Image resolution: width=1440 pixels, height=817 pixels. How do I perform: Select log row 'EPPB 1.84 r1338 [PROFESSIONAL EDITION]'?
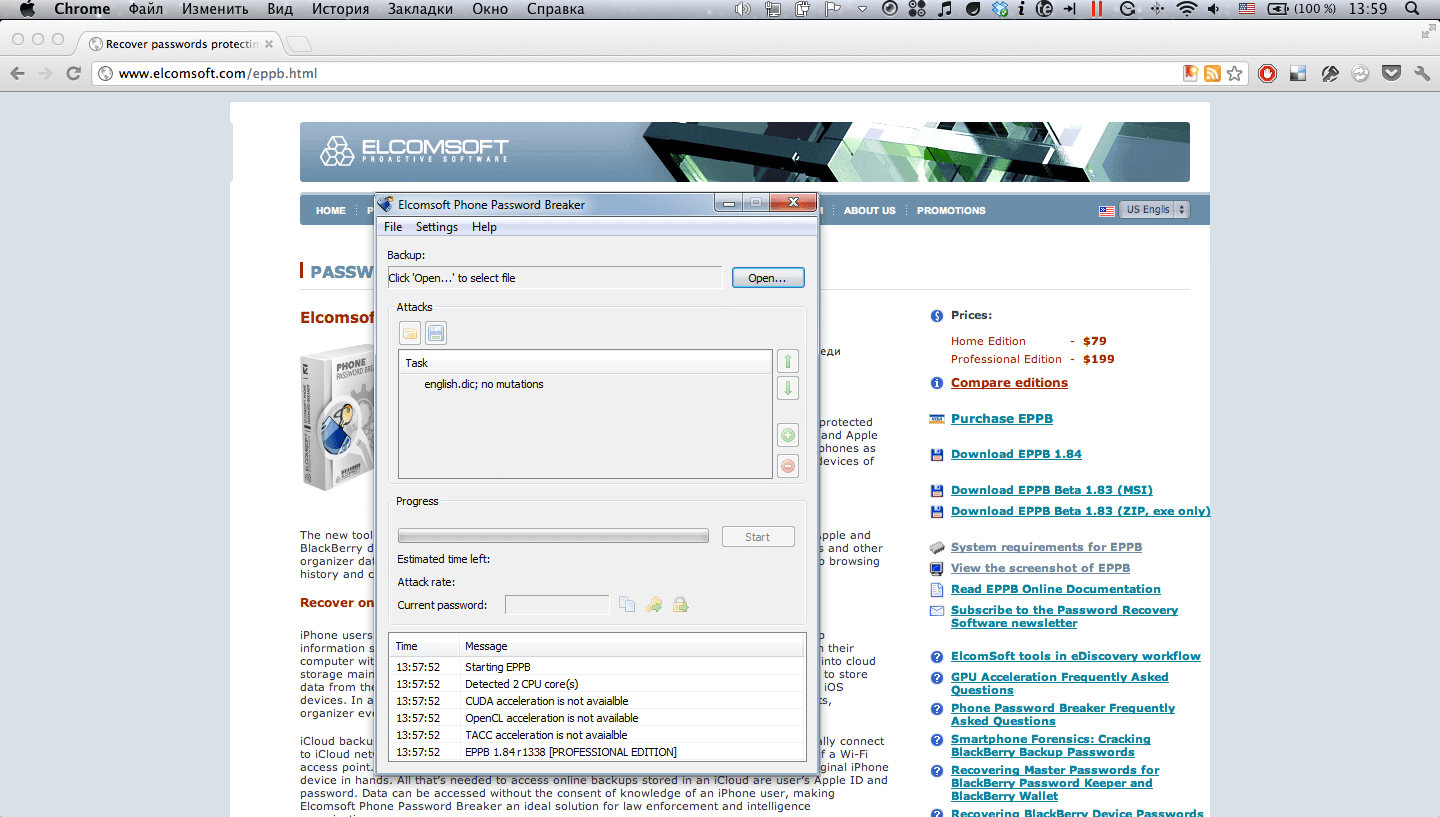597,752
